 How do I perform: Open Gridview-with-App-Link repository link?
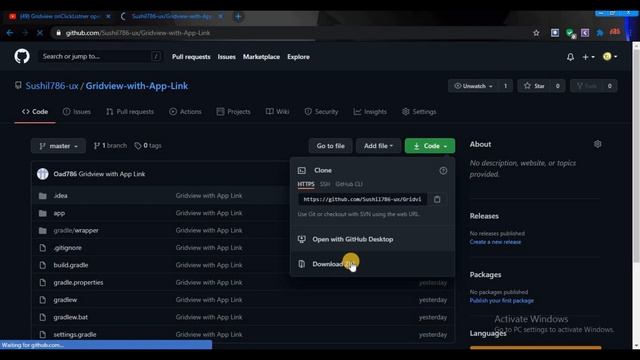tap(137, 86)
